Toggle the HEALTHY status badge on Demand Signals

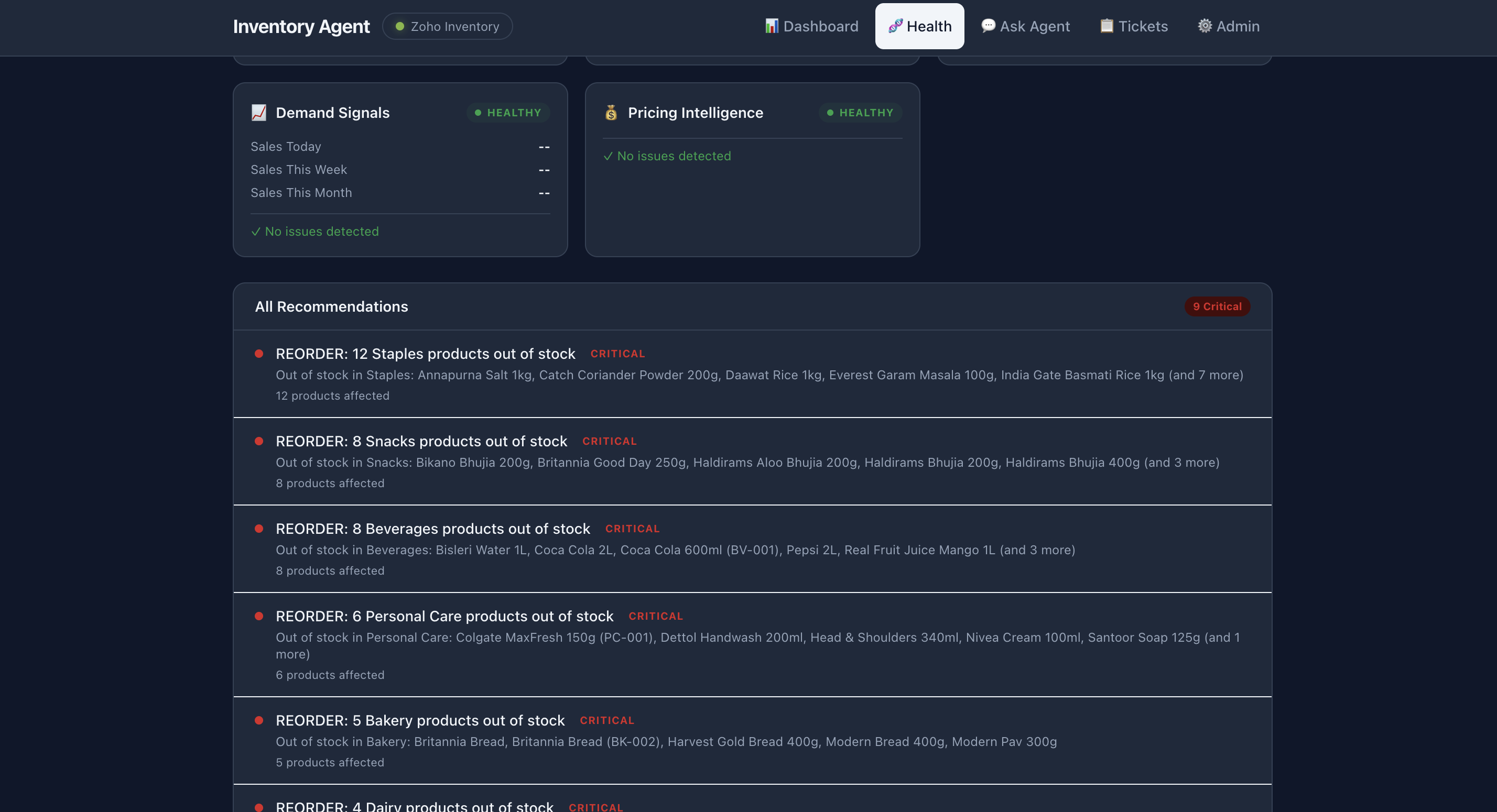pyautogui.click(x=508, y=113)
